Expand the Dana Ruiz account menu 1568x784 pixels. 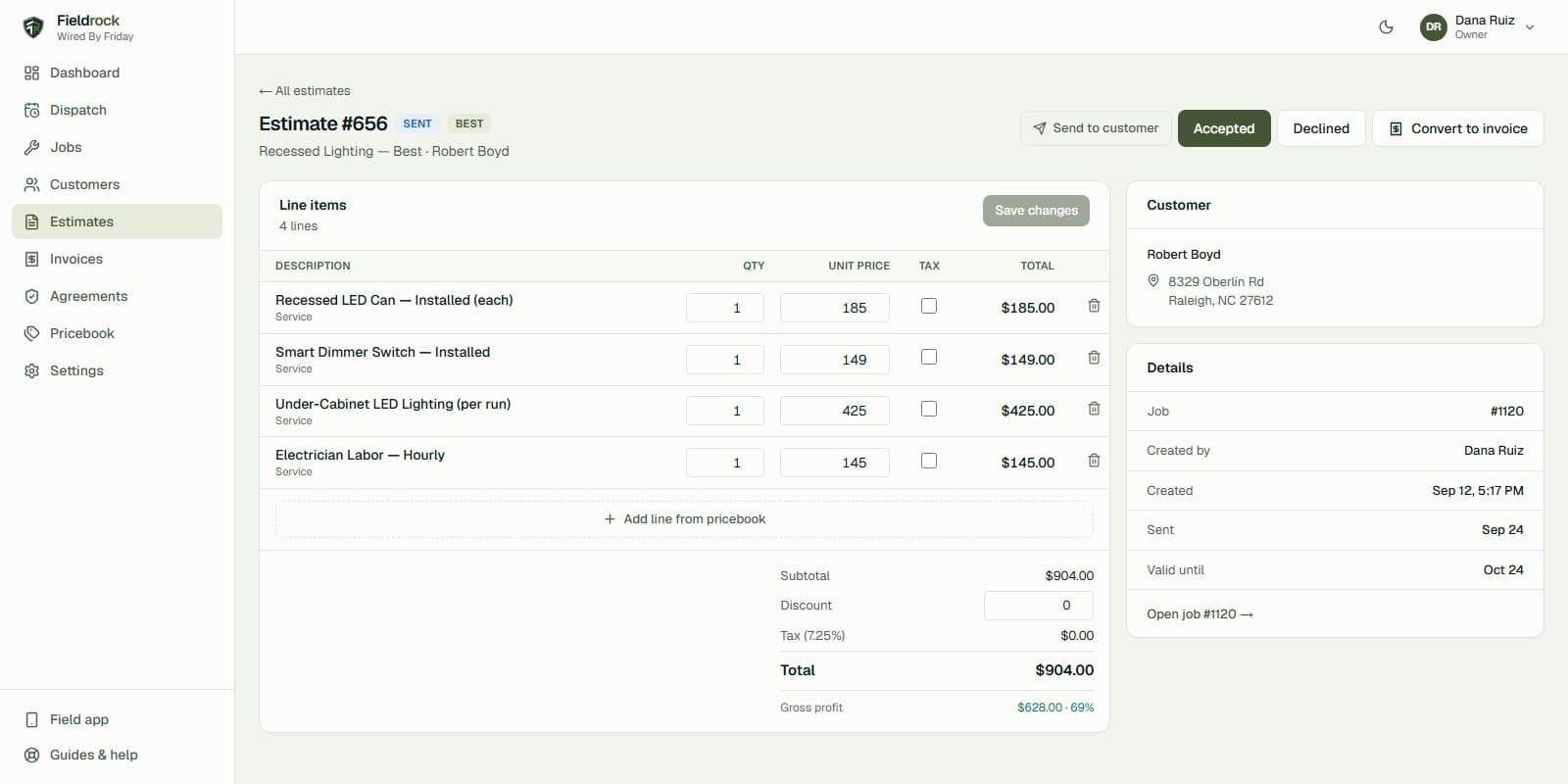(1478, 27)
